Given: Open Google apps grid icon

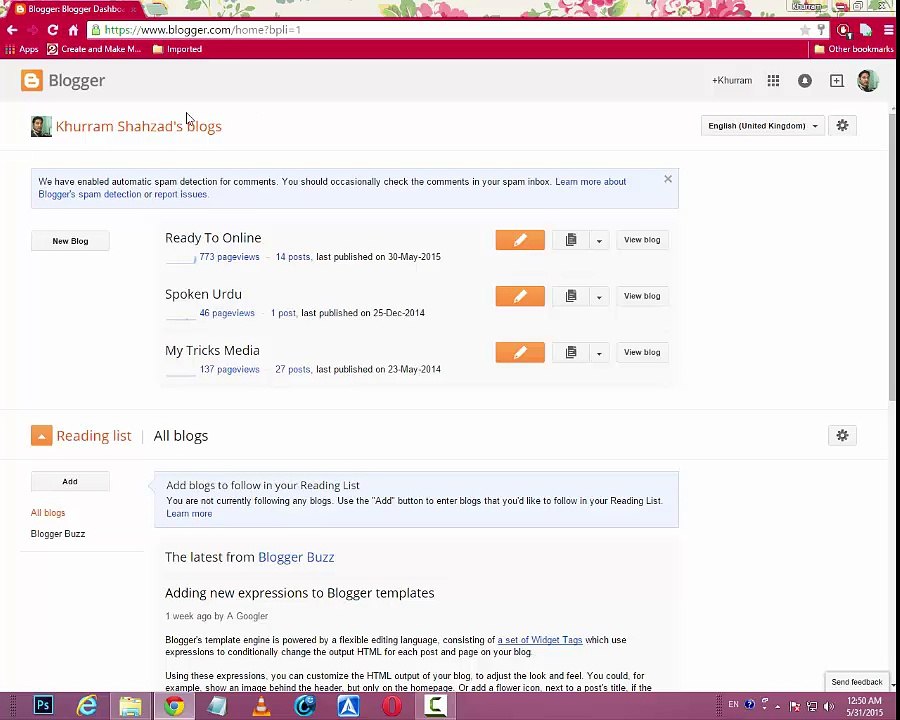Looking at the screenshot, I should click(773, 80).
